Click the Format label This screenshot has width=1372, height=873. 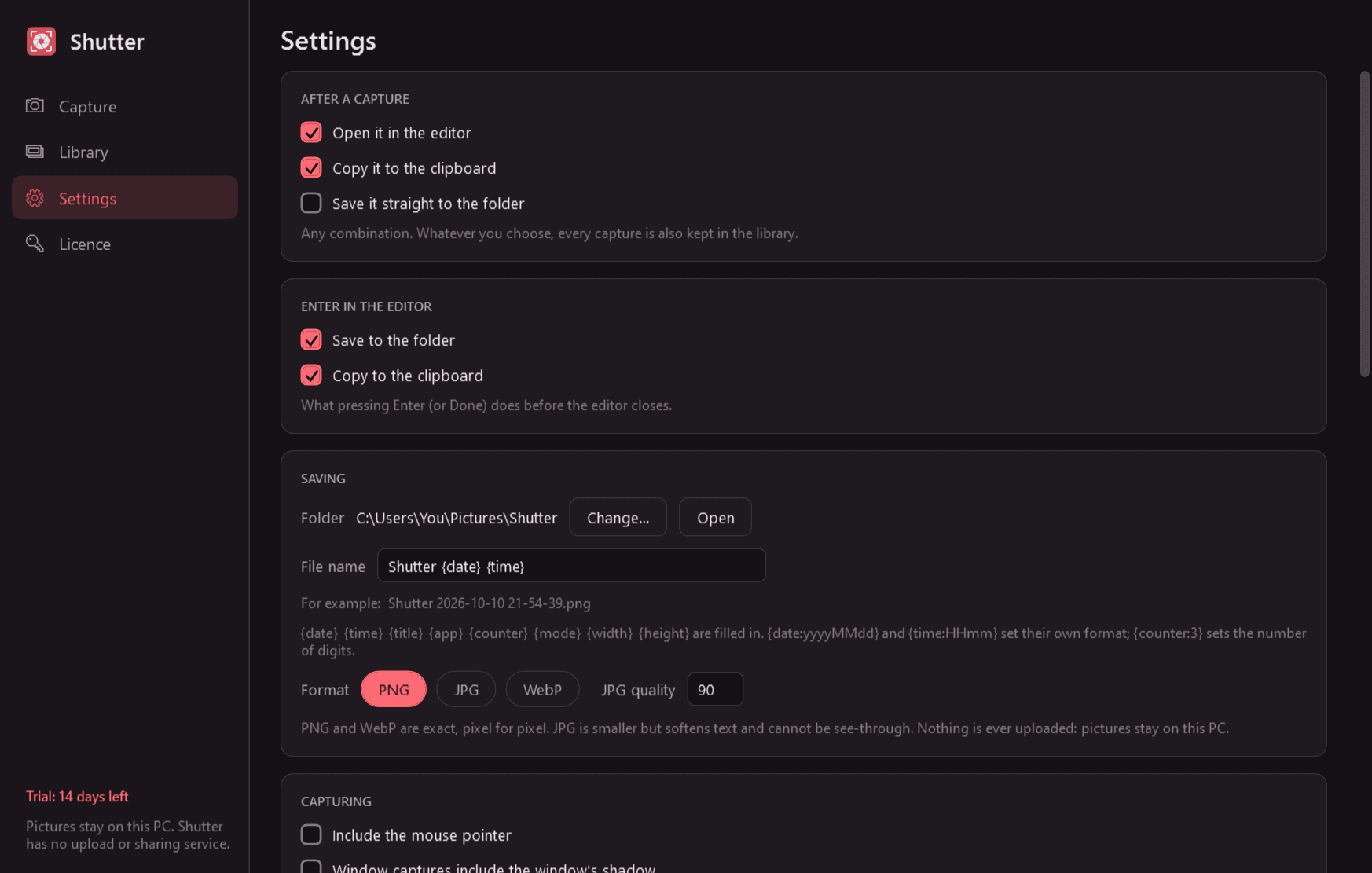click(325, 690)
